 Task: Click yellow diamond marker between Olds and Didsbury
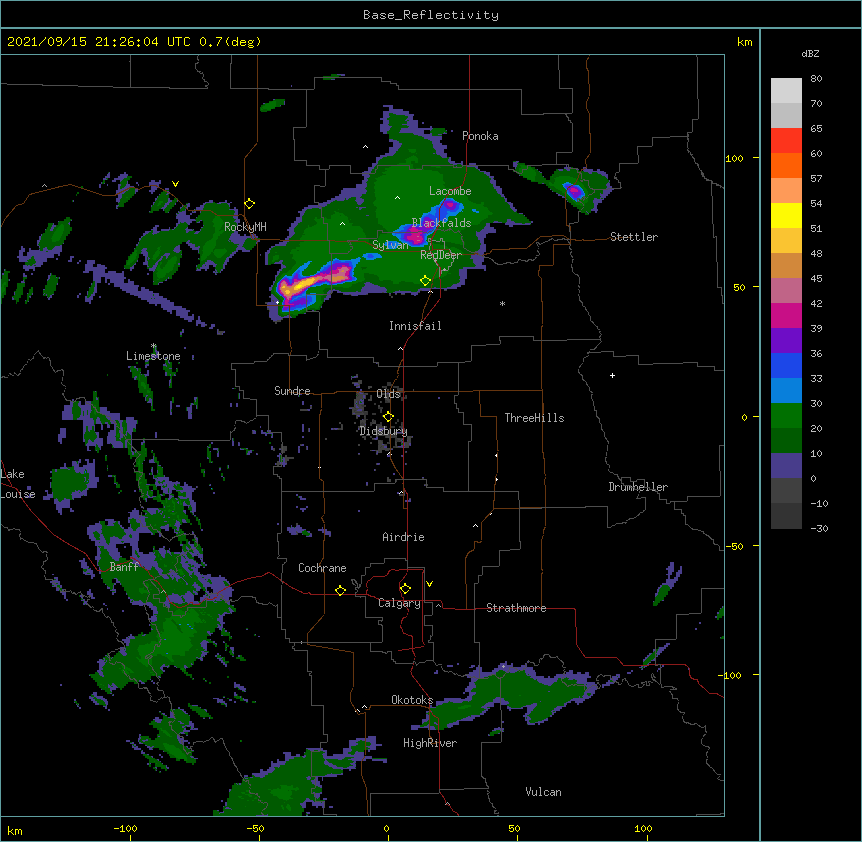pos(388,417)
